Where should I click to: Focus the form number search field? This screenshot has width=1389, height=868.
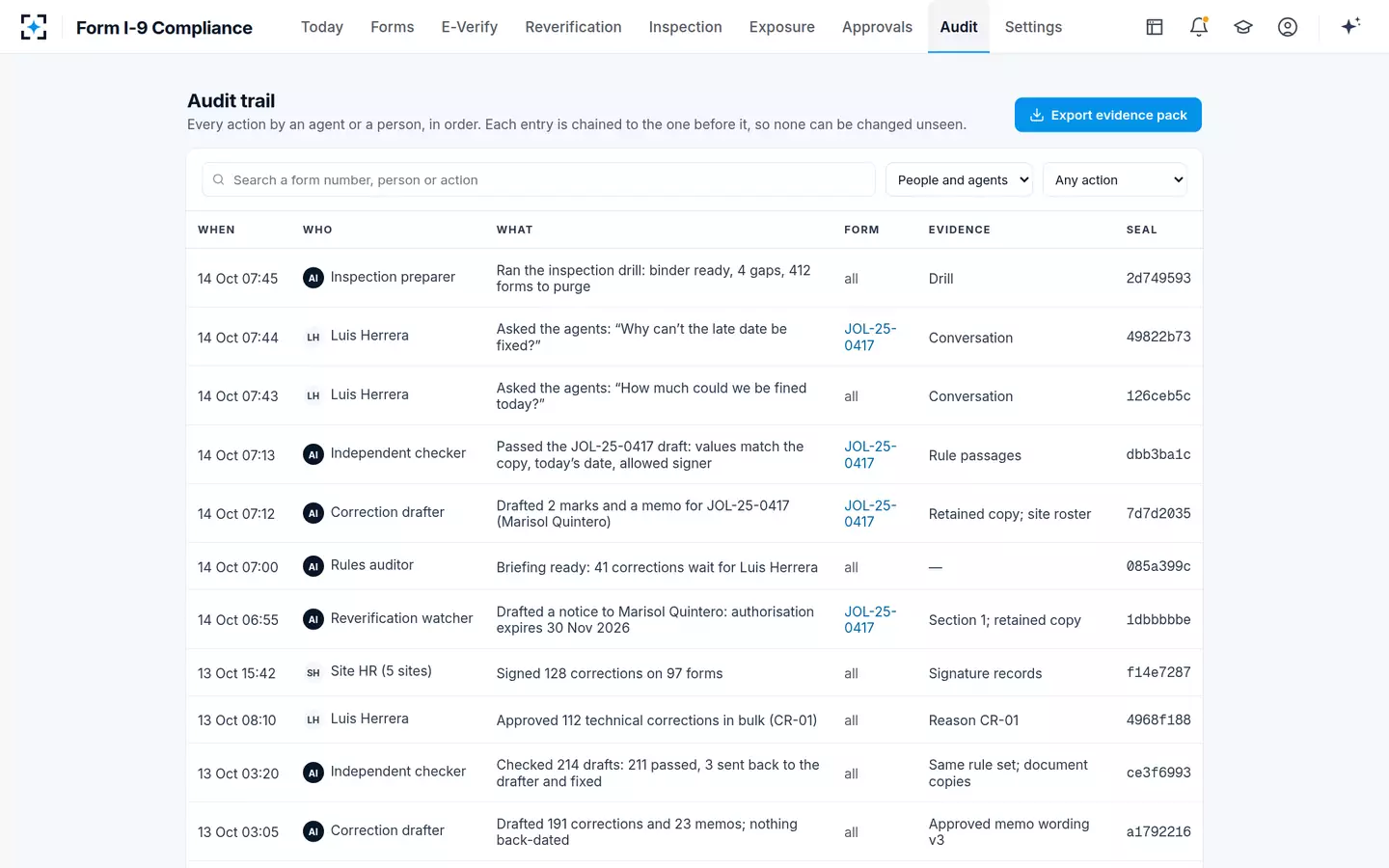tap(538, 179)
